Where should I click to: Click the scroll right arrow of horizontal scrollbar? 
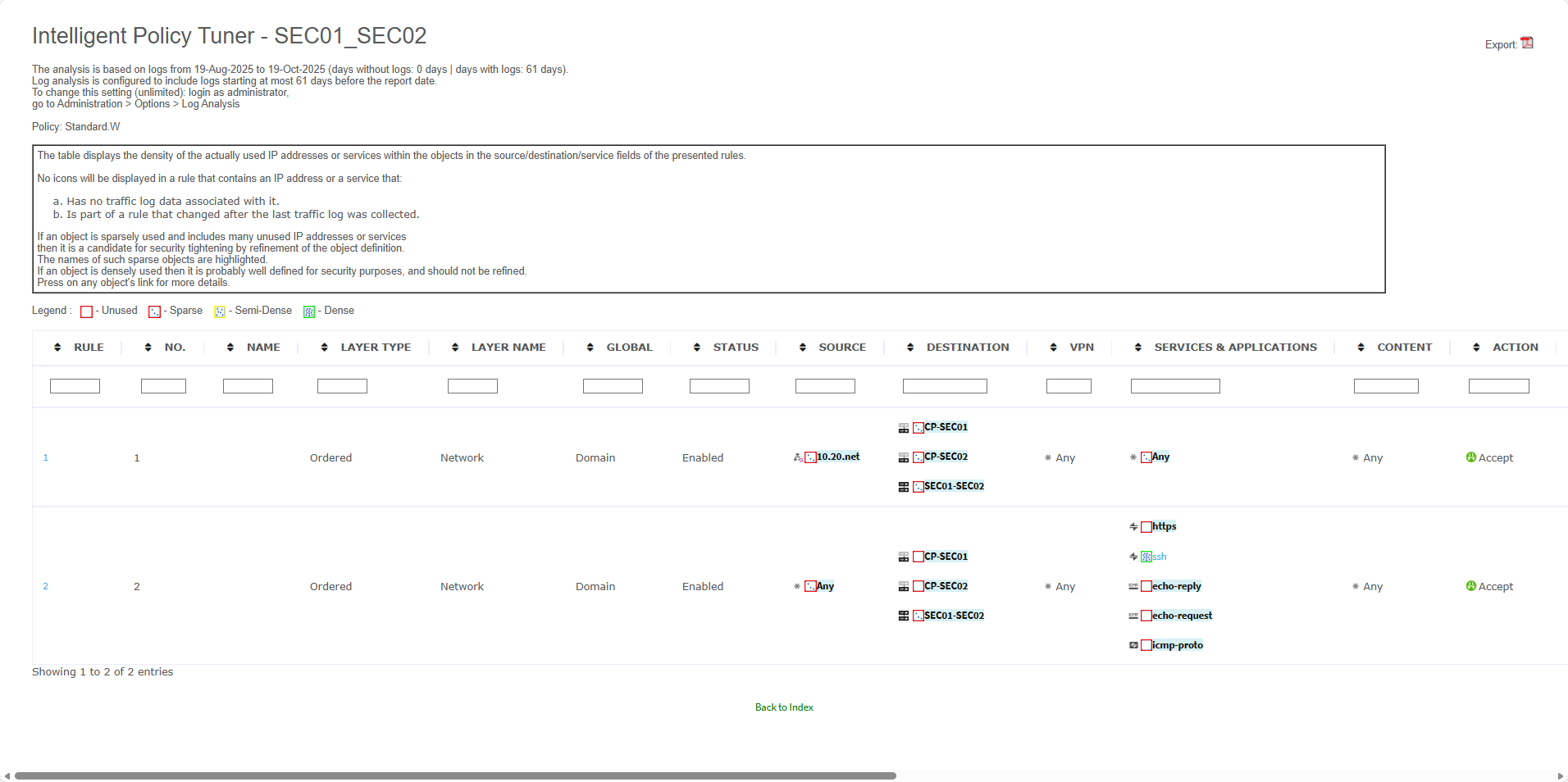[x=1560, y=775]
